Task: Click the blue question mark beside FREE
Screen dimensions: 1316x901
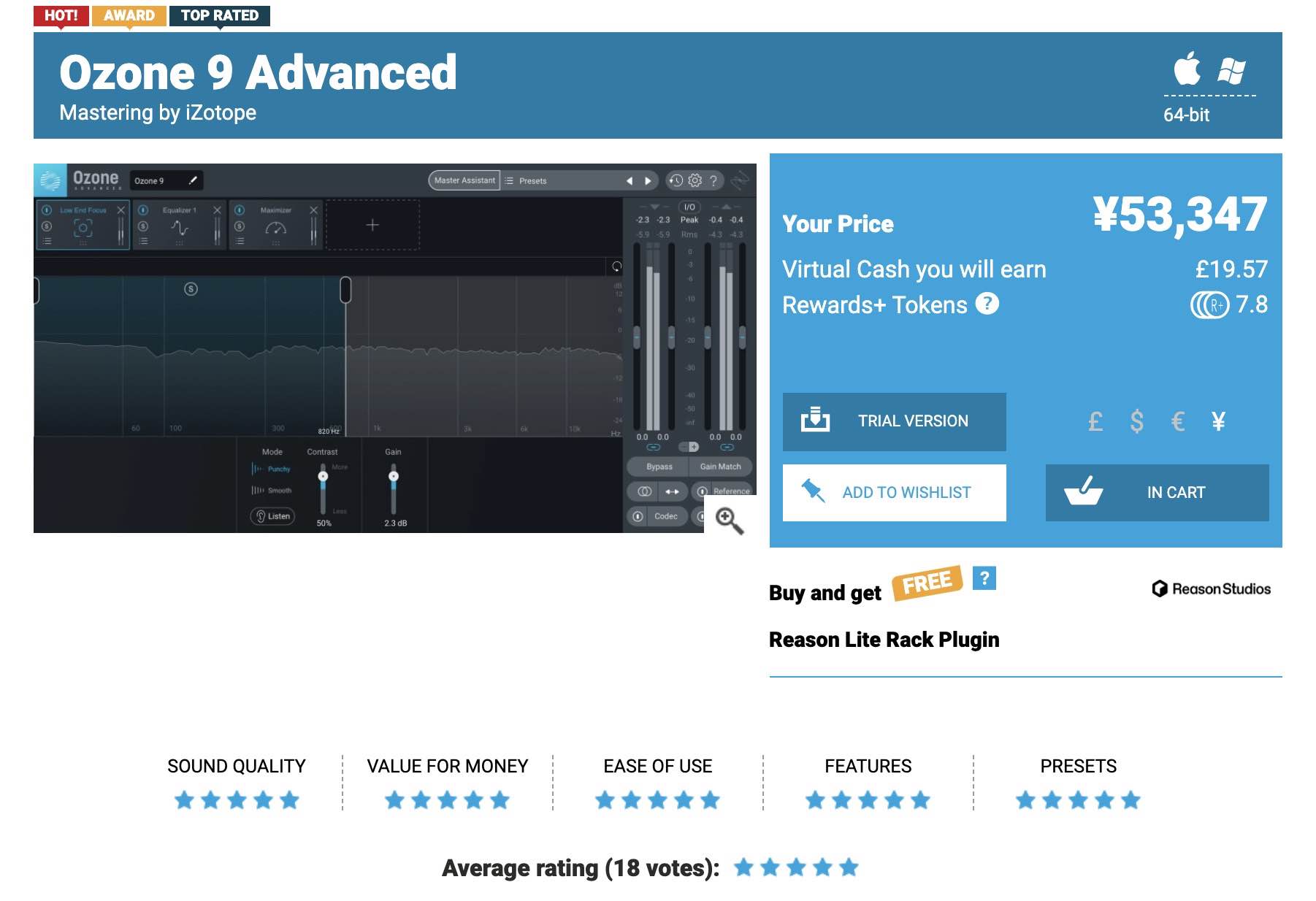Action: (x=984, y=578)
